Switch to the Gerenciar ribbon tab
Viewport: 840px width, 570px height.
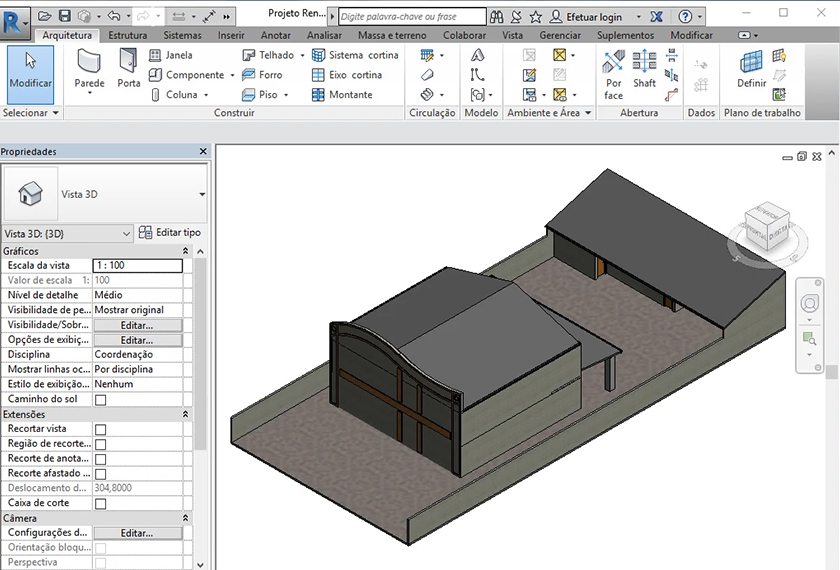coord(560,35)
